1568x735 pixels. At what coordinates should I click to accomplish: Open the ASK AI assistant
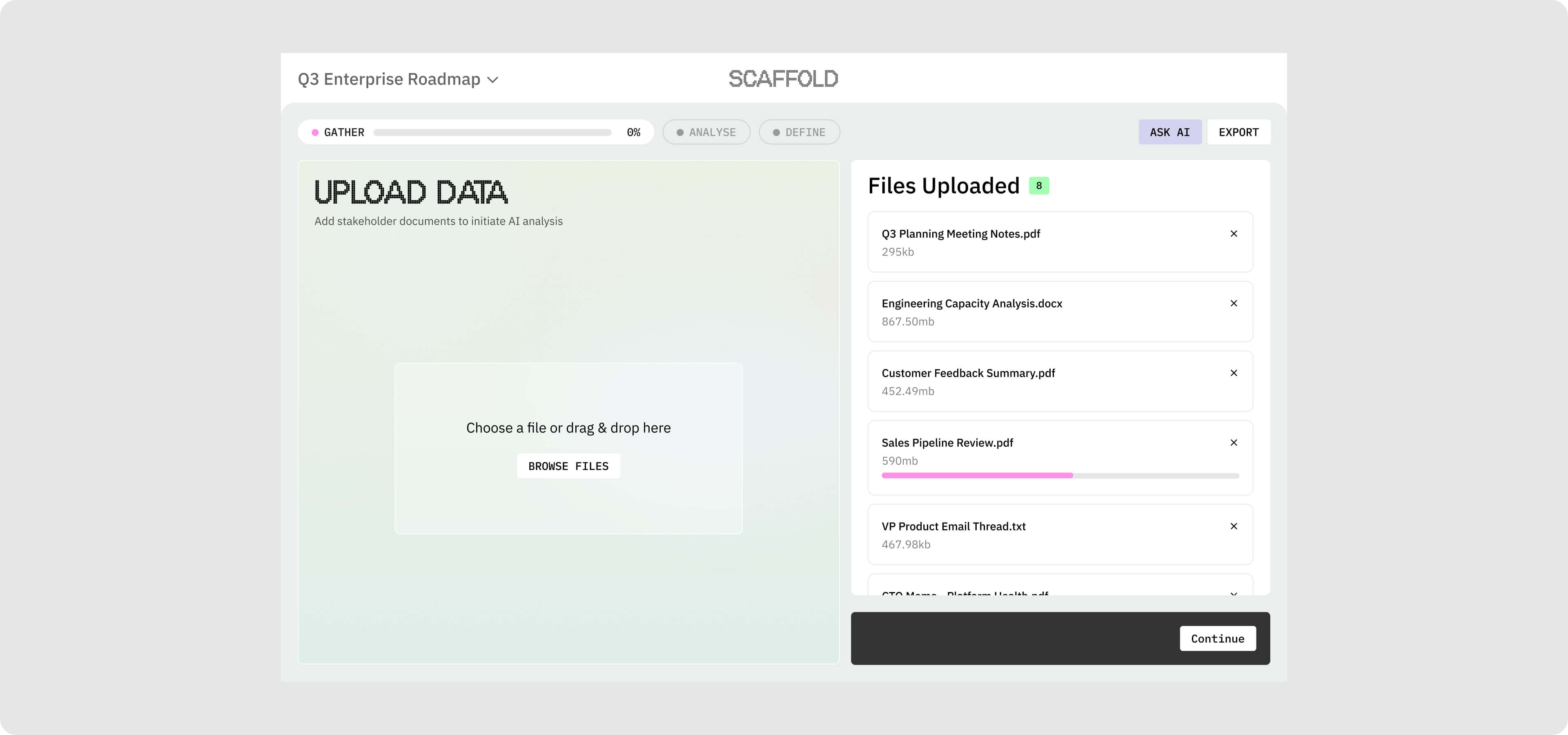coord(1169,132)
